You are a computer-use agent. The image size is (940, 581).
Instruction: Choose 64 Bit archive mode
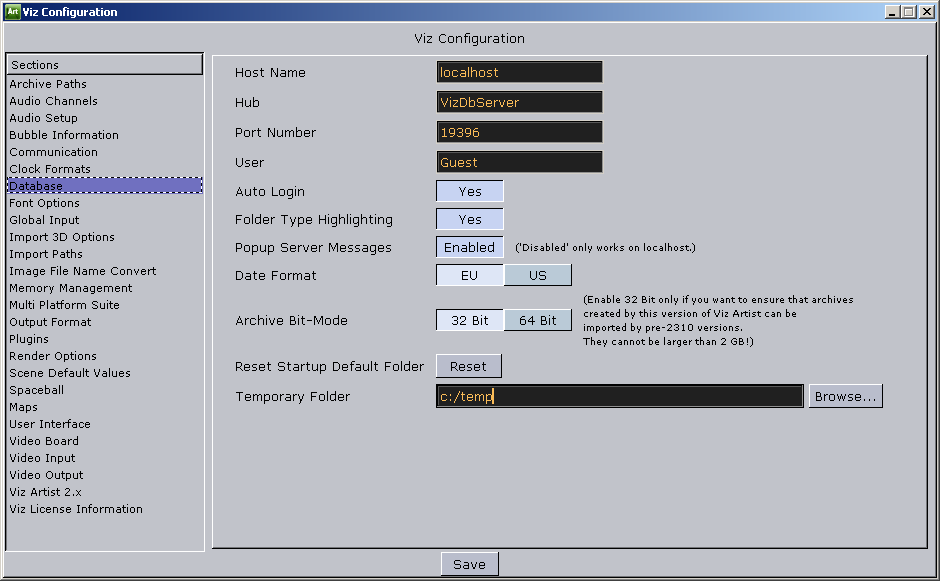pos(538,321)
